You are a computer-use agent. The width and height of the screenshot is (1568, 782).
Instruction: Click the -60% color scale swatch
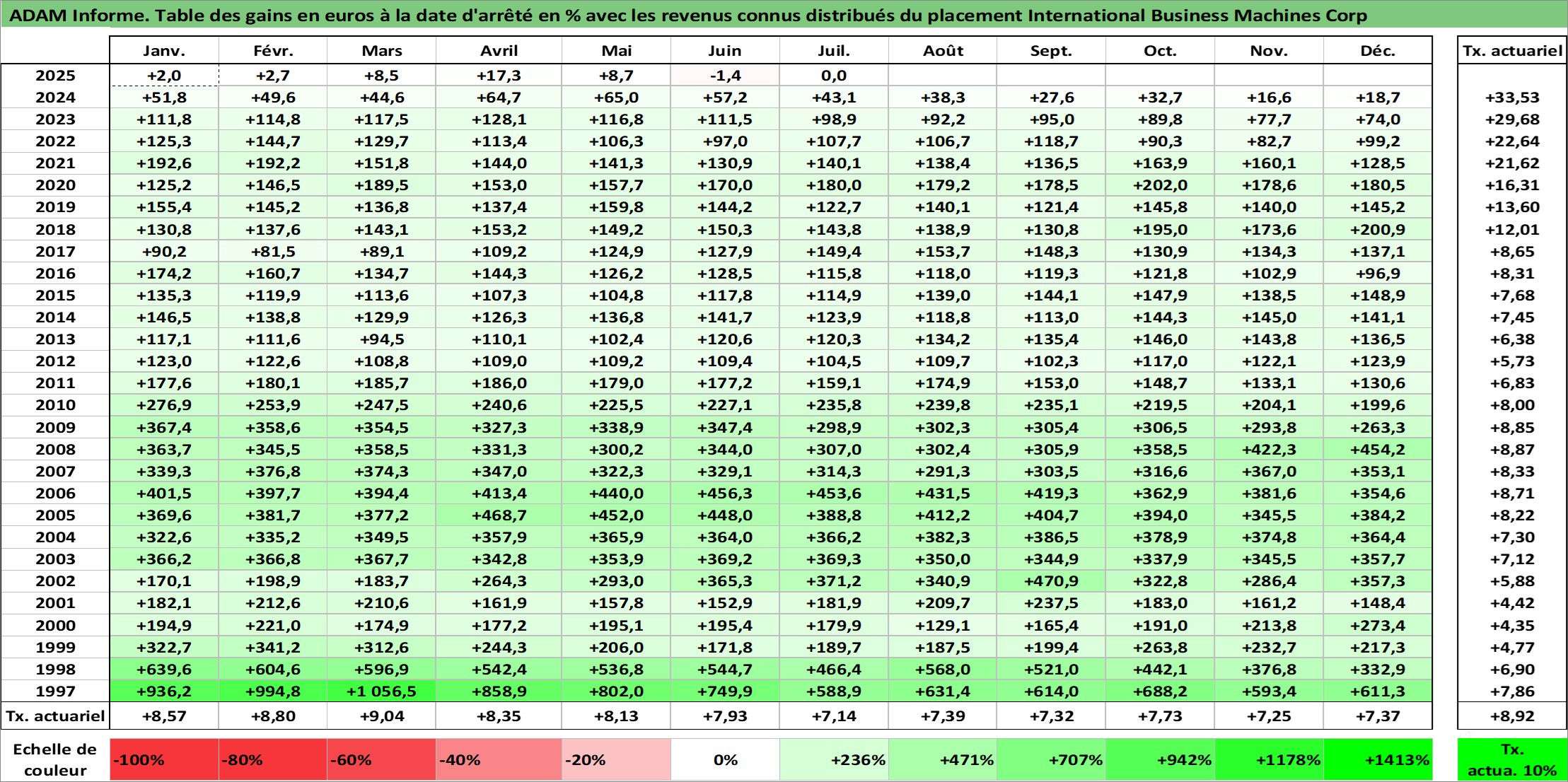(382, 760)
